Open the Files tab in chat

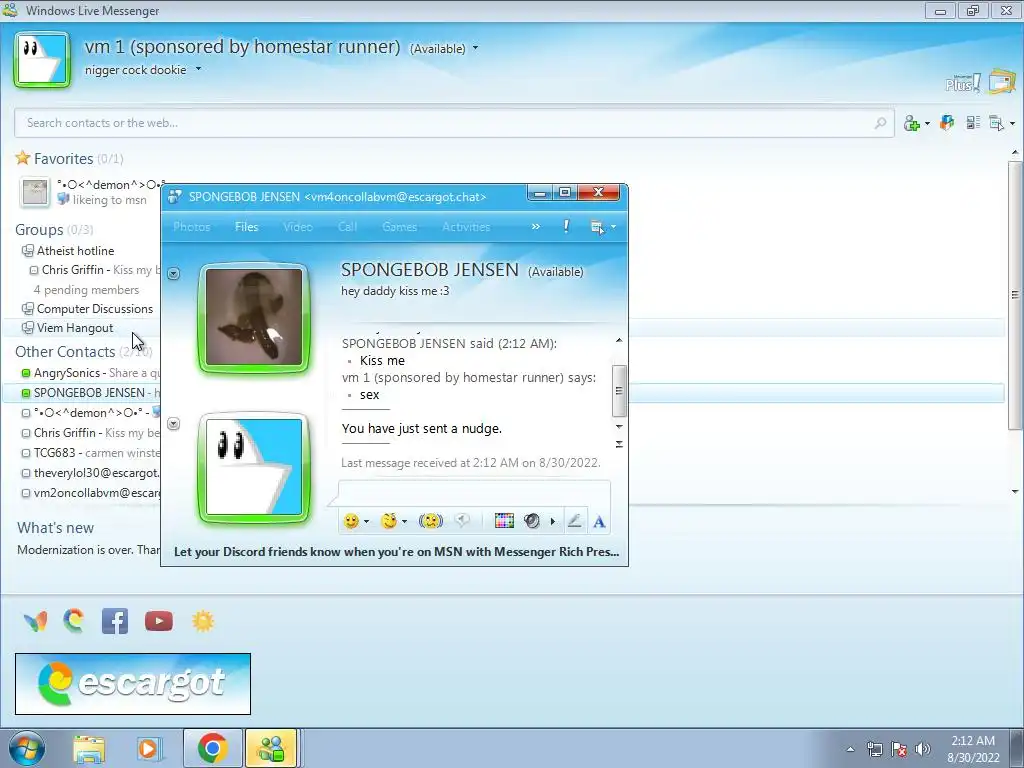(x=246, y=227)
